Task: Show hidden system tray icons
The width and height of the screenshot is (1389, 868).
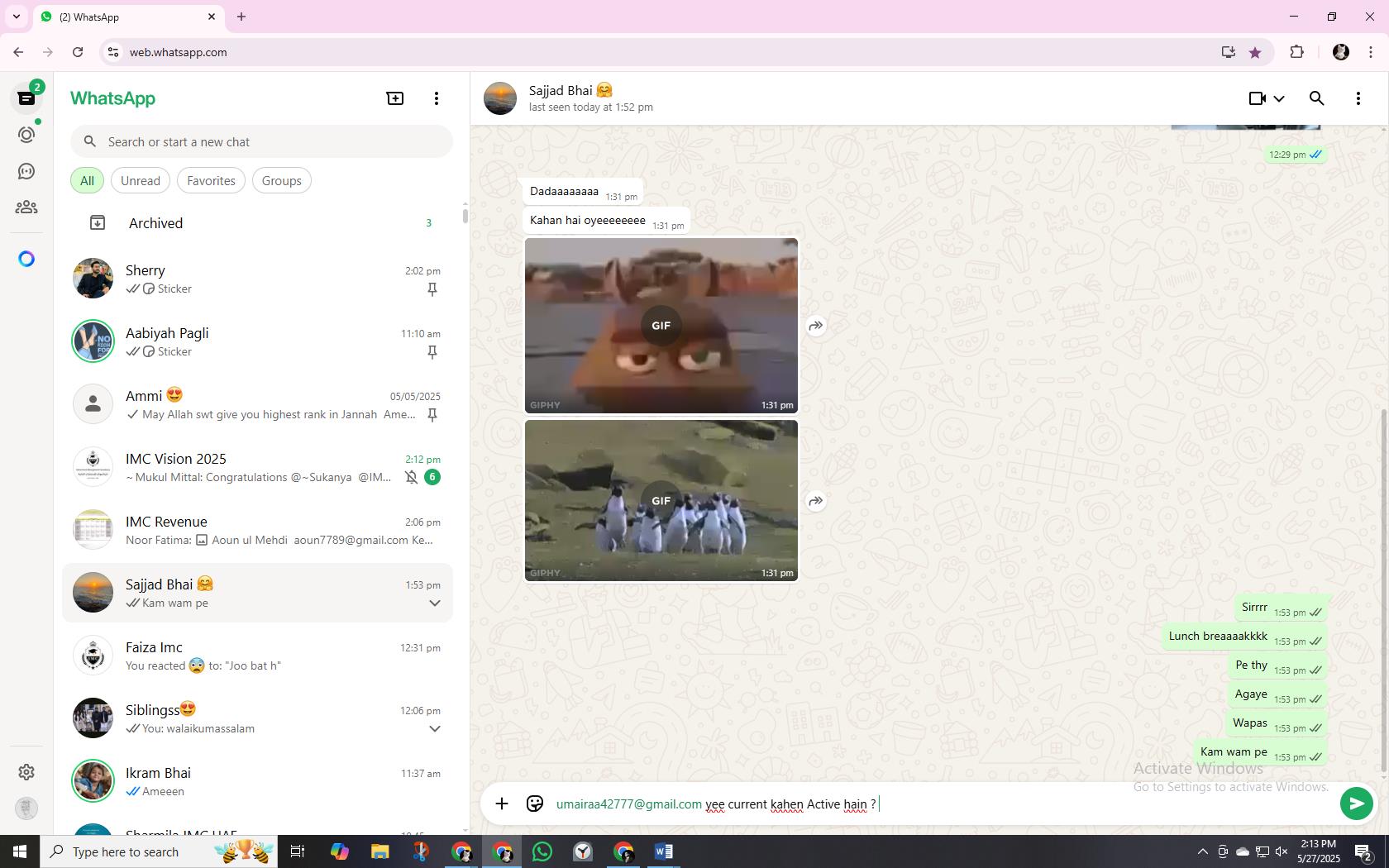Action: click(x=1202, y=851)
